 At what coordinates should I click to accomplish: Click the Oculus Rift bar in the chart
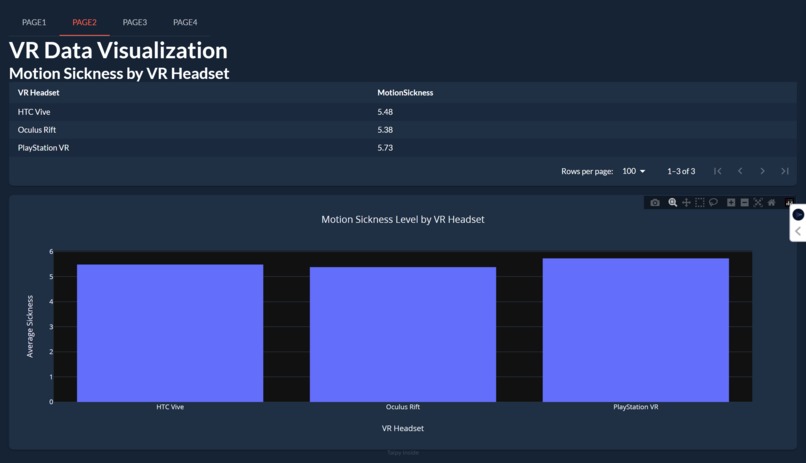point(403,334)
